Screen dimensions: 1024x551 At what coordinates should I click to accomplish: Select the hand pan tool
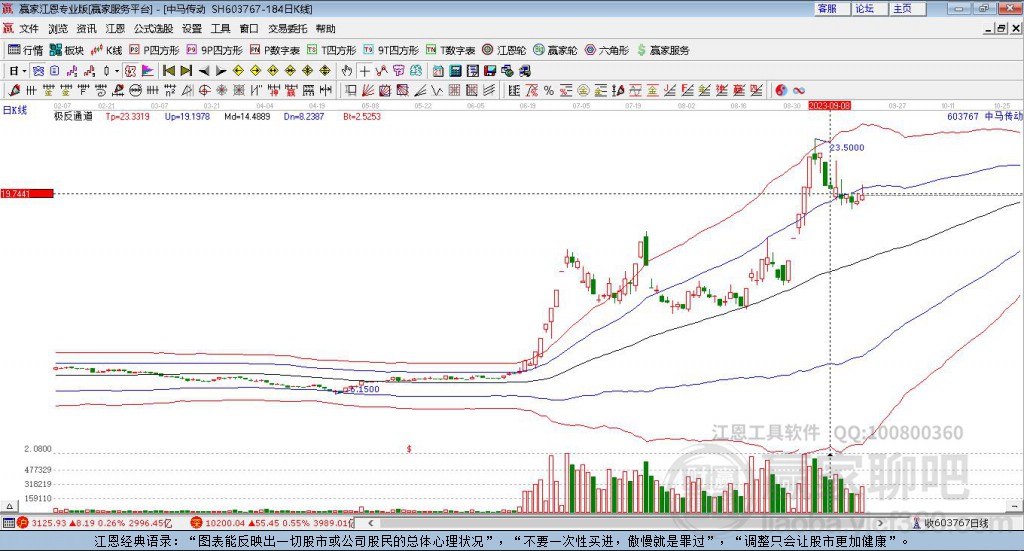(x=347, y=71)
